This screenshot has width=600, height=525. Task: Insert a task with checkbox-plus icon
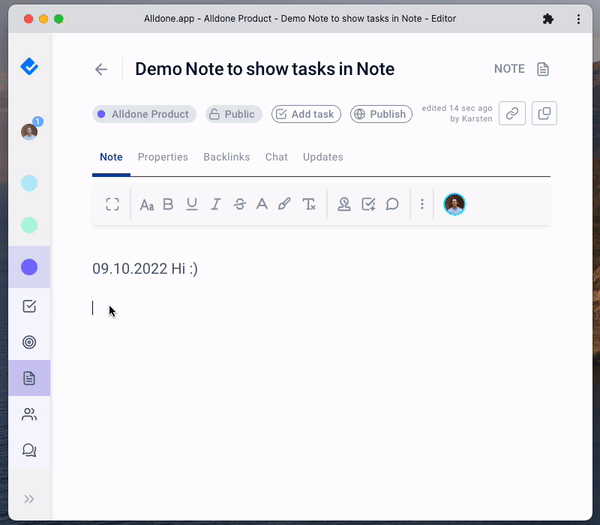click(368, 204)
